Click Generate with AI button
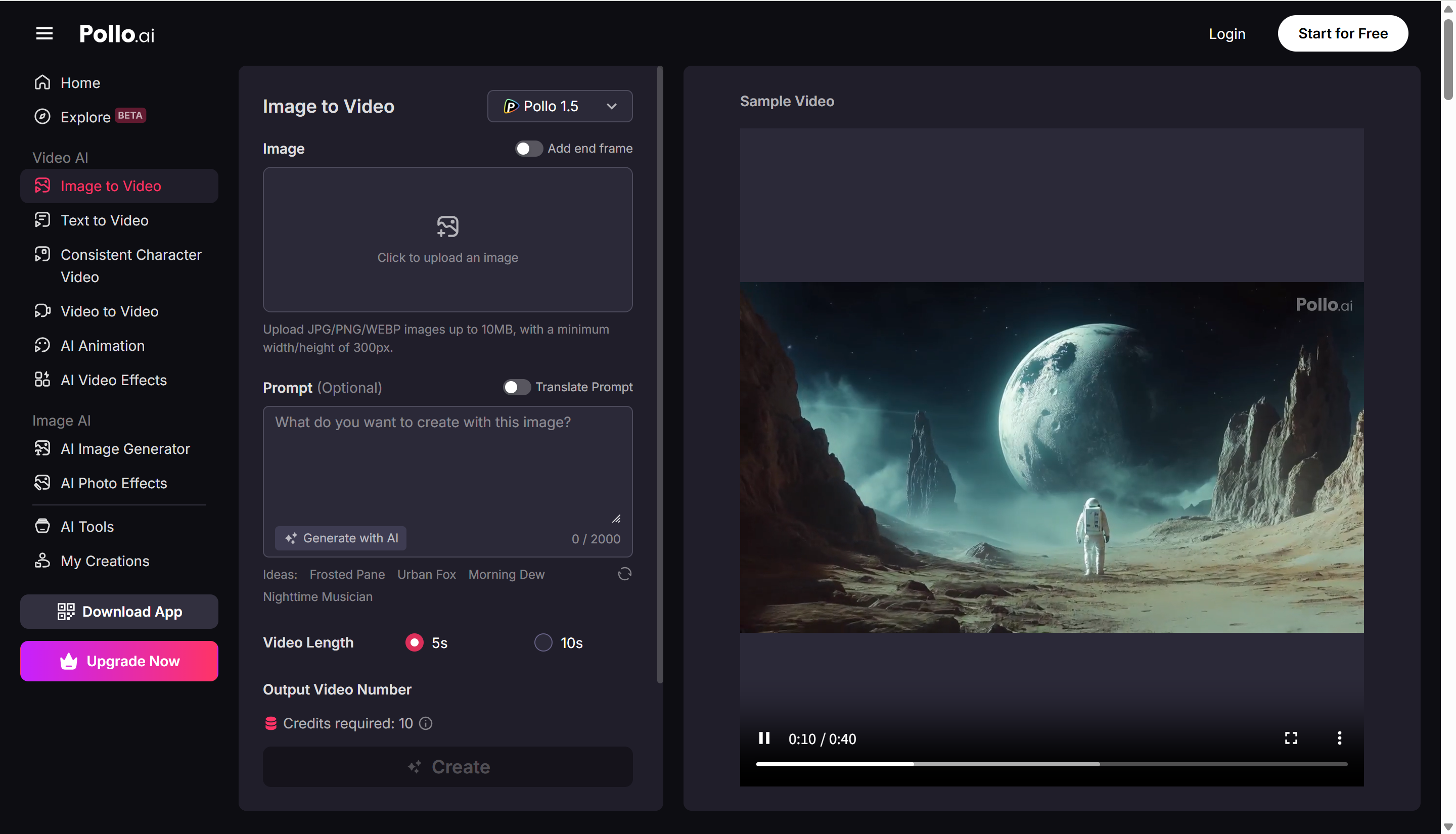The width and height of the screenshot is (1456, 834). click(x=341, y=538)
